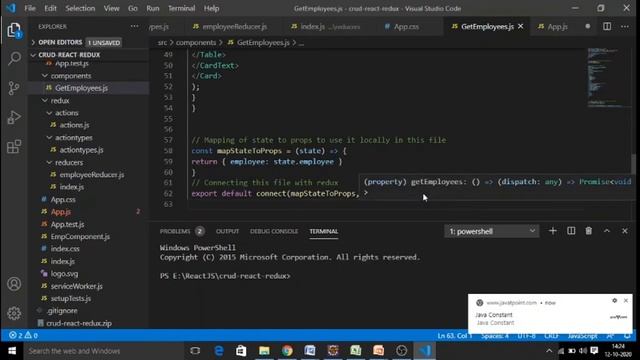The image size is (640, 360).
Task: Open notification settings gear in javatpoint popup
Action: tap(614, 300)
